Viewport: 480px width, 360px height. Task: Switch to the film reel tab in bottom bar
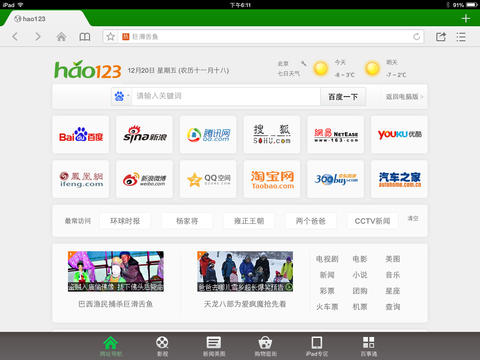tap(162, 346)
